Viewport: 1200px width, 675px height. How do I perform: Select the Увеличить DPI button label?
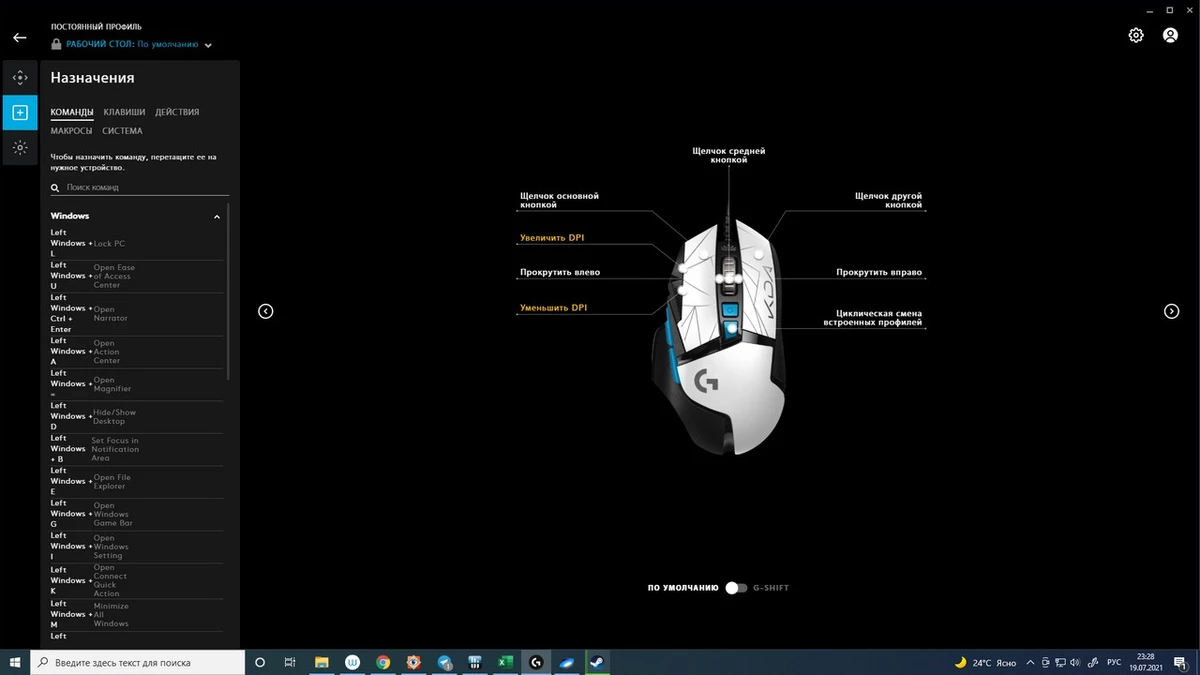coord(551,238)
